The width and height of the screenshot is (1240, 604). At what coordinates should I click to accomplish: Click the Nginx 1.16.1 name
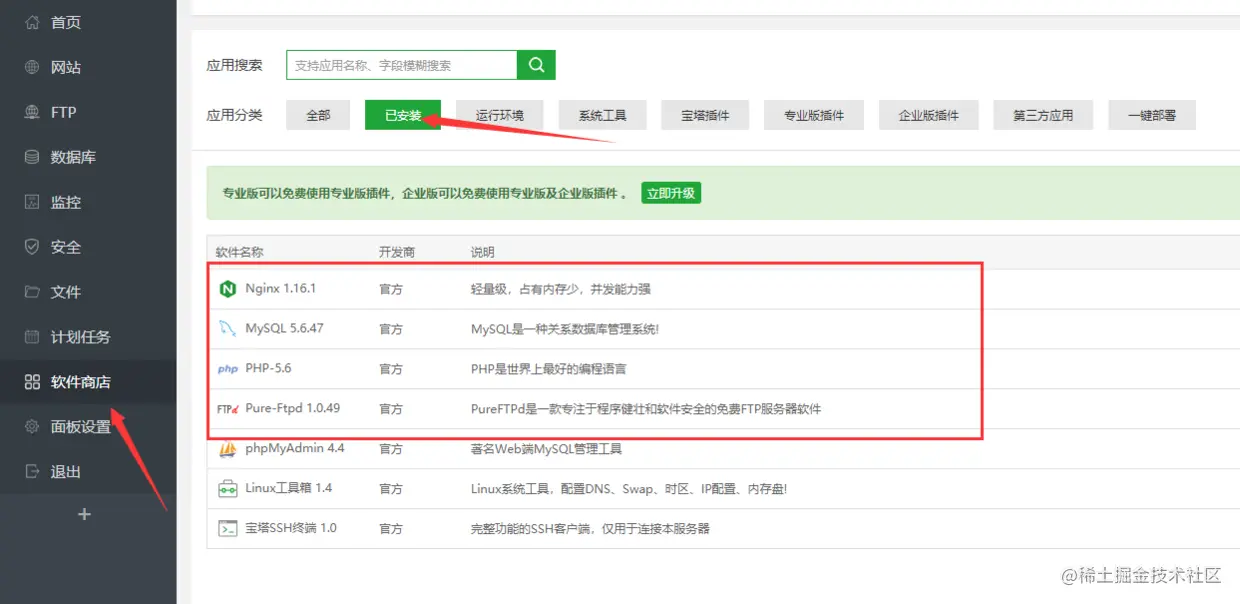pos(280,288)
